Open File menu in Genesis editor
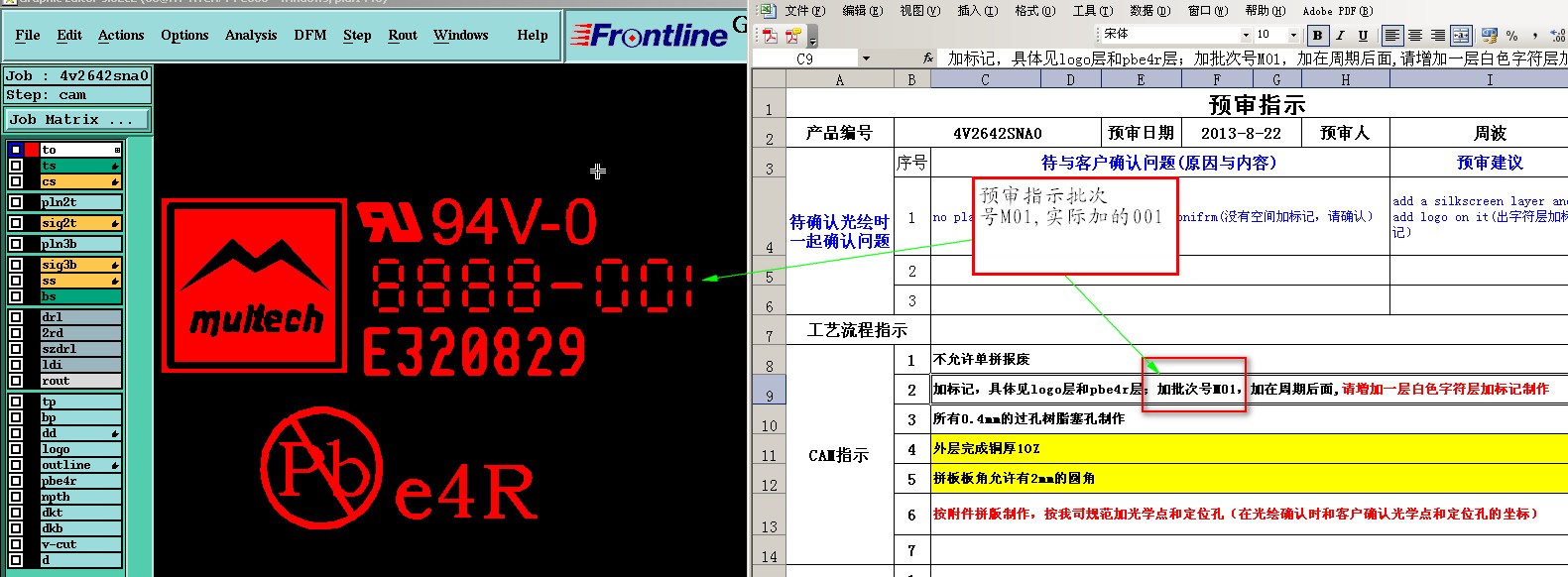Viewport: 1568px width, 577px height. [28, 35]
